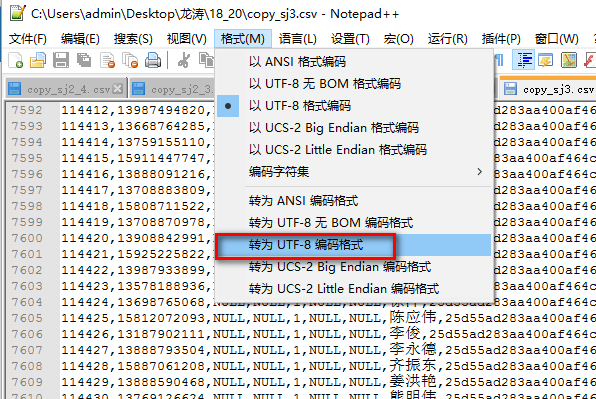596x399 pixels.
Task: Switch to the copy_sj3.csv tab
Action: [548, 89]
